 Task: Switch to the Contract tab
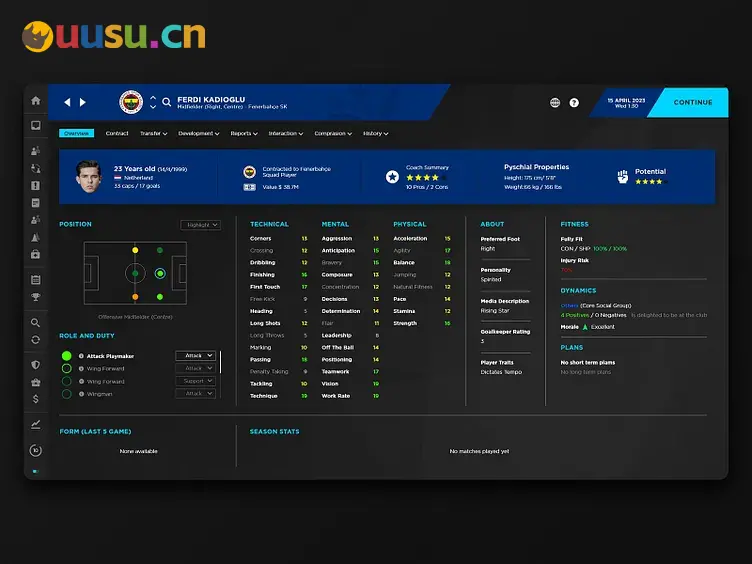pyautogui.click(x=117, y=133)
